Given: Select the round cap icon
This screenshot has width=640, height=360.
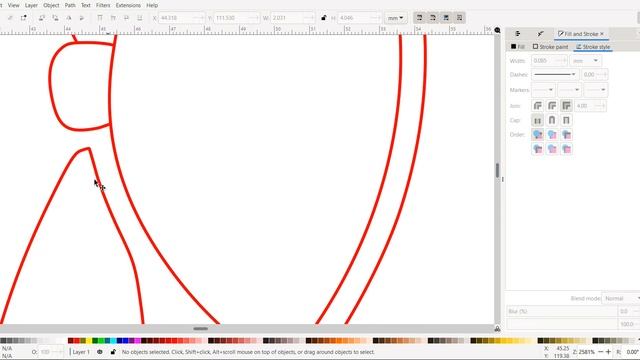Looking at the screenshot, I should coord(552,120).
